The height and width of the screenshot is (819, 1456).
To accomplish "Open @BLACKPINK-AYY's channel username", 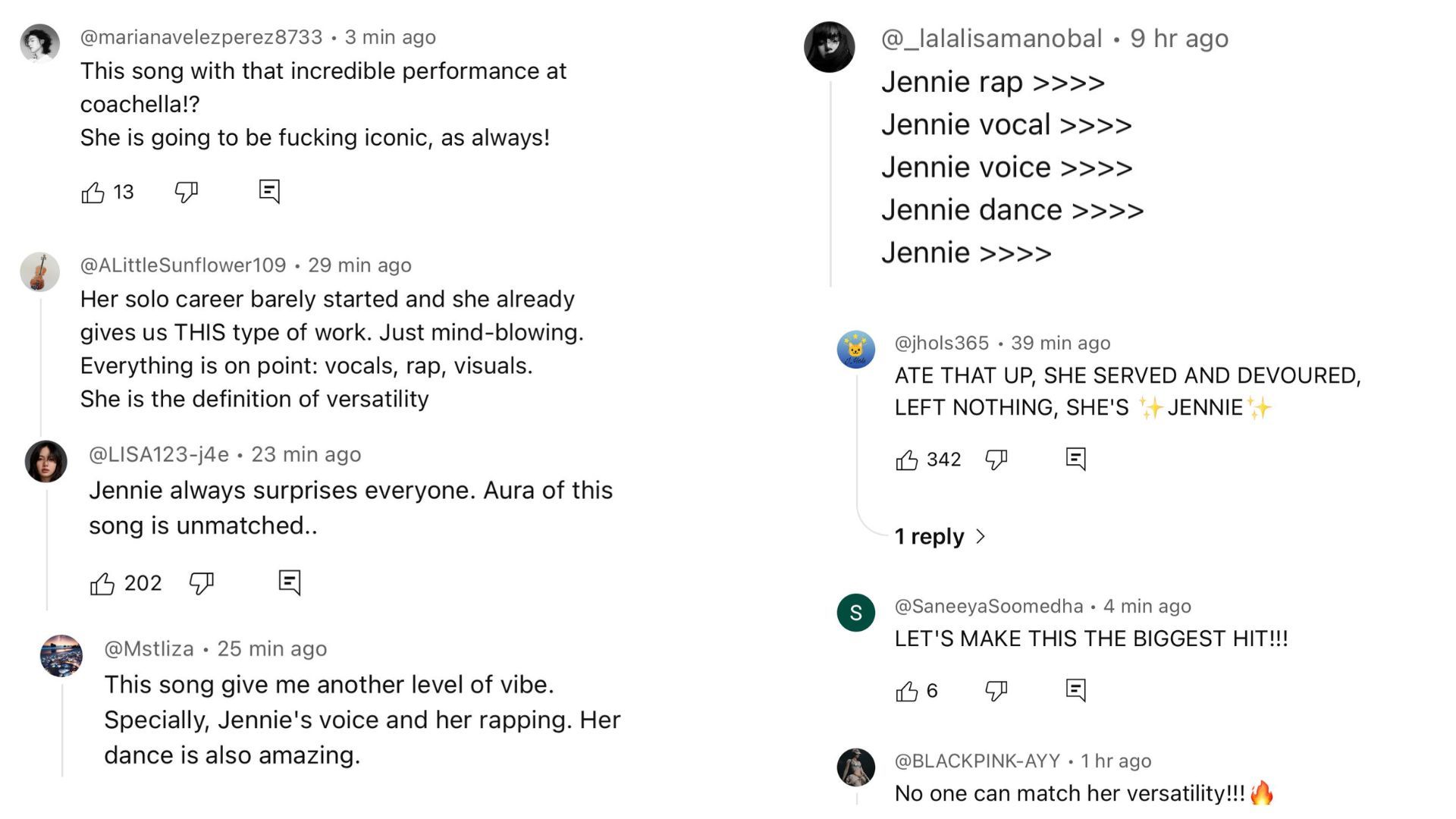I will pos(977,761).
